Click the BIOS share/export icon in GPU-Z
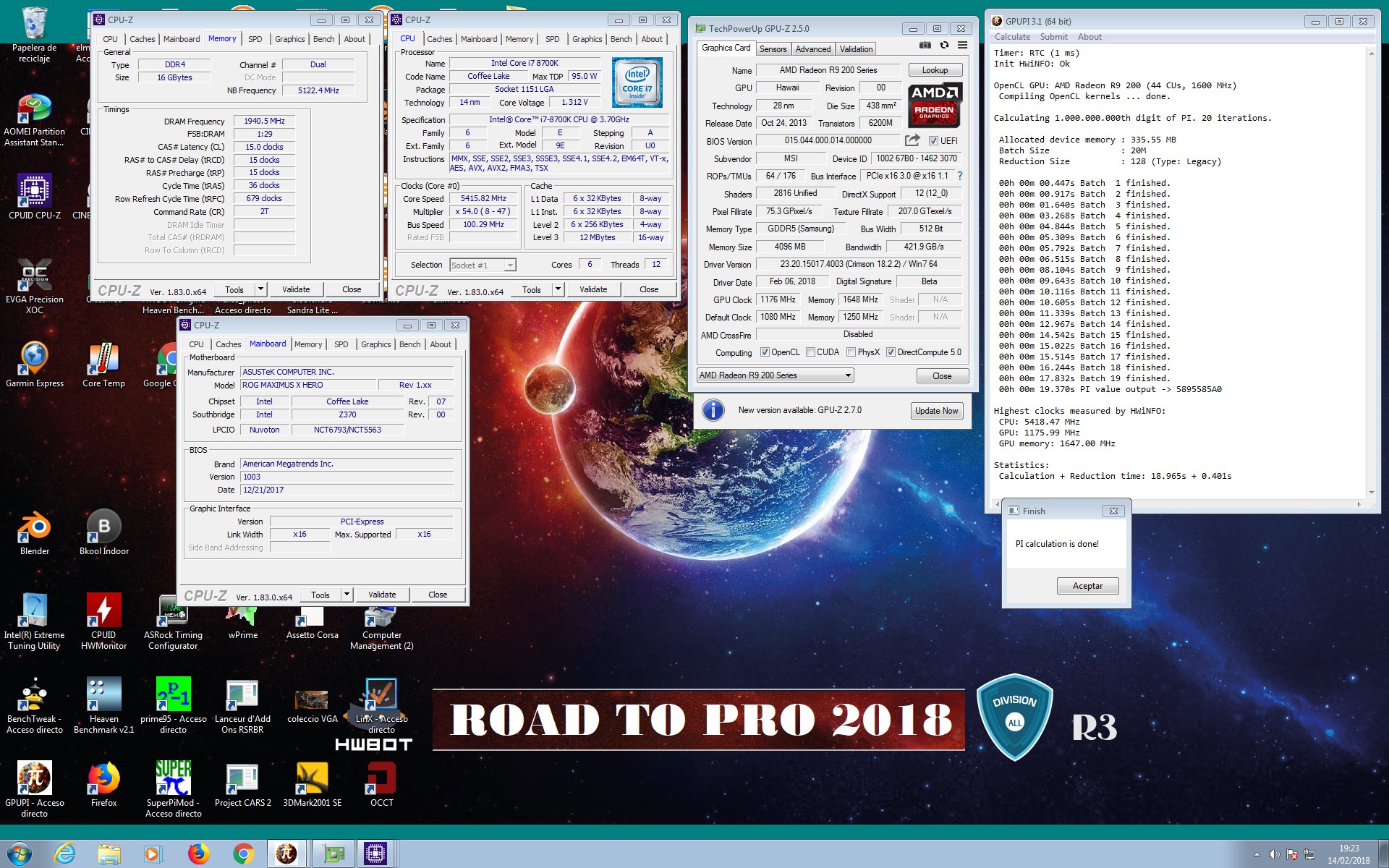Screen dimensions: 1389x868 (x=912, y=140)
